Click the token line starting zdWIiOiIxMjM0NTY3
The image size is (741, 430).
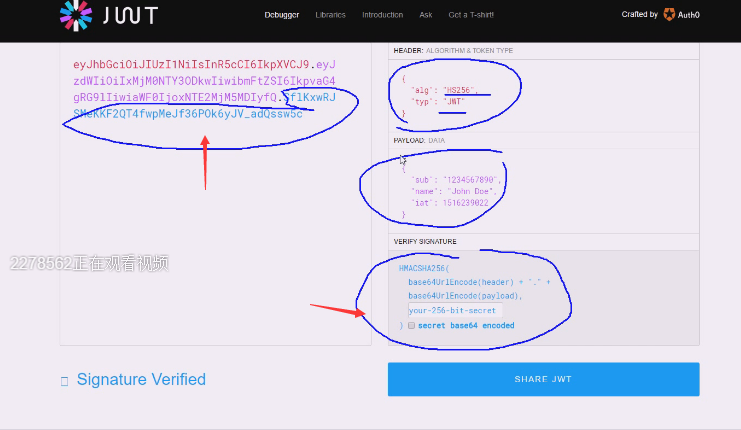(204, 81)
